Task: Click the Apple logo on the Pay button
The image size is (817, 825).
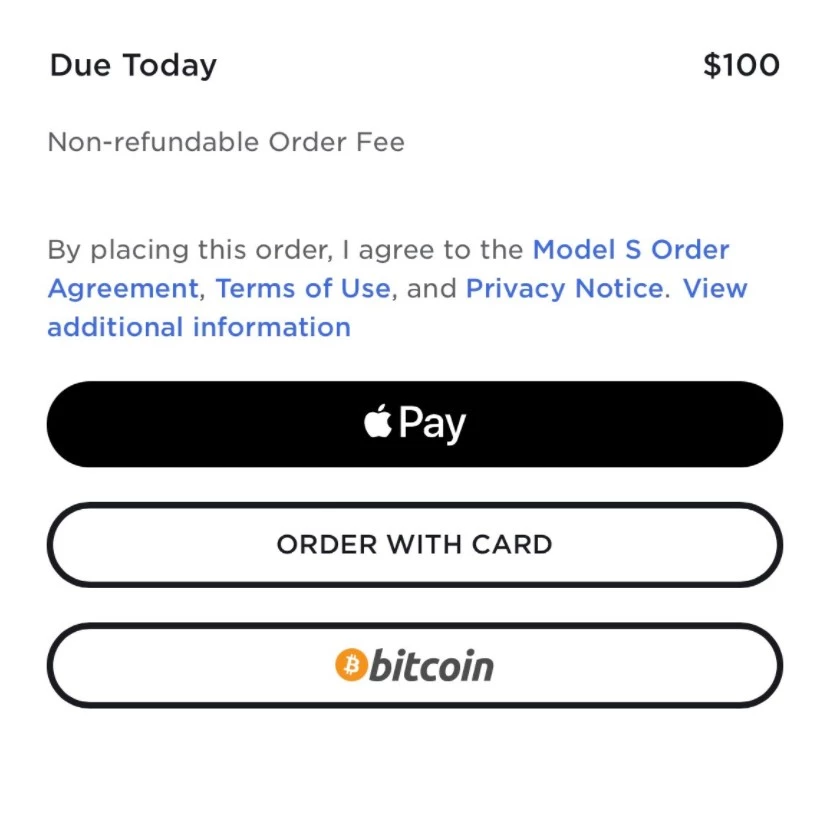Action: point(378,423)
